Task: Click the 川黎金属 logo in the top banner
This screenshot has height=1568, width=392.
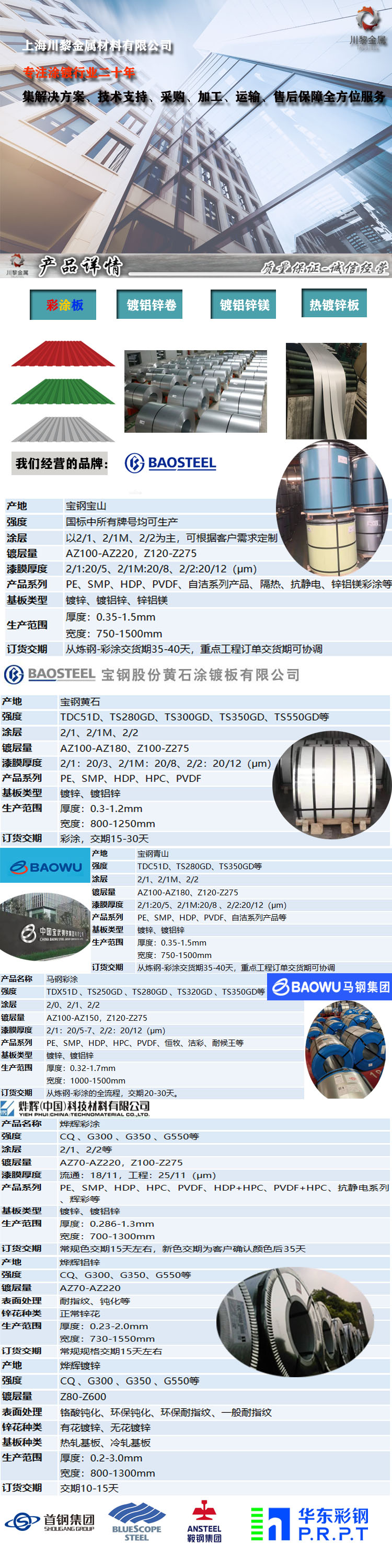Action: (367, 27)
